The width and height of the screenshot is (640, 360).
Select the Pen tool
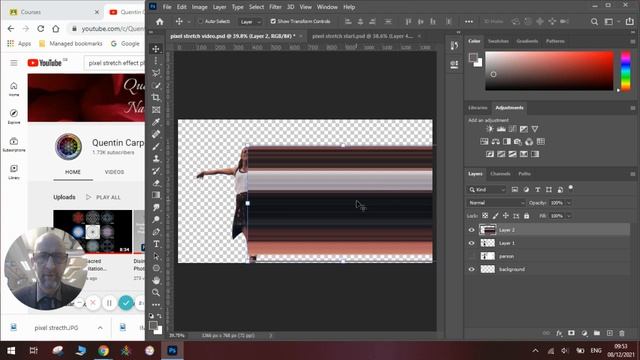(156, 232)
